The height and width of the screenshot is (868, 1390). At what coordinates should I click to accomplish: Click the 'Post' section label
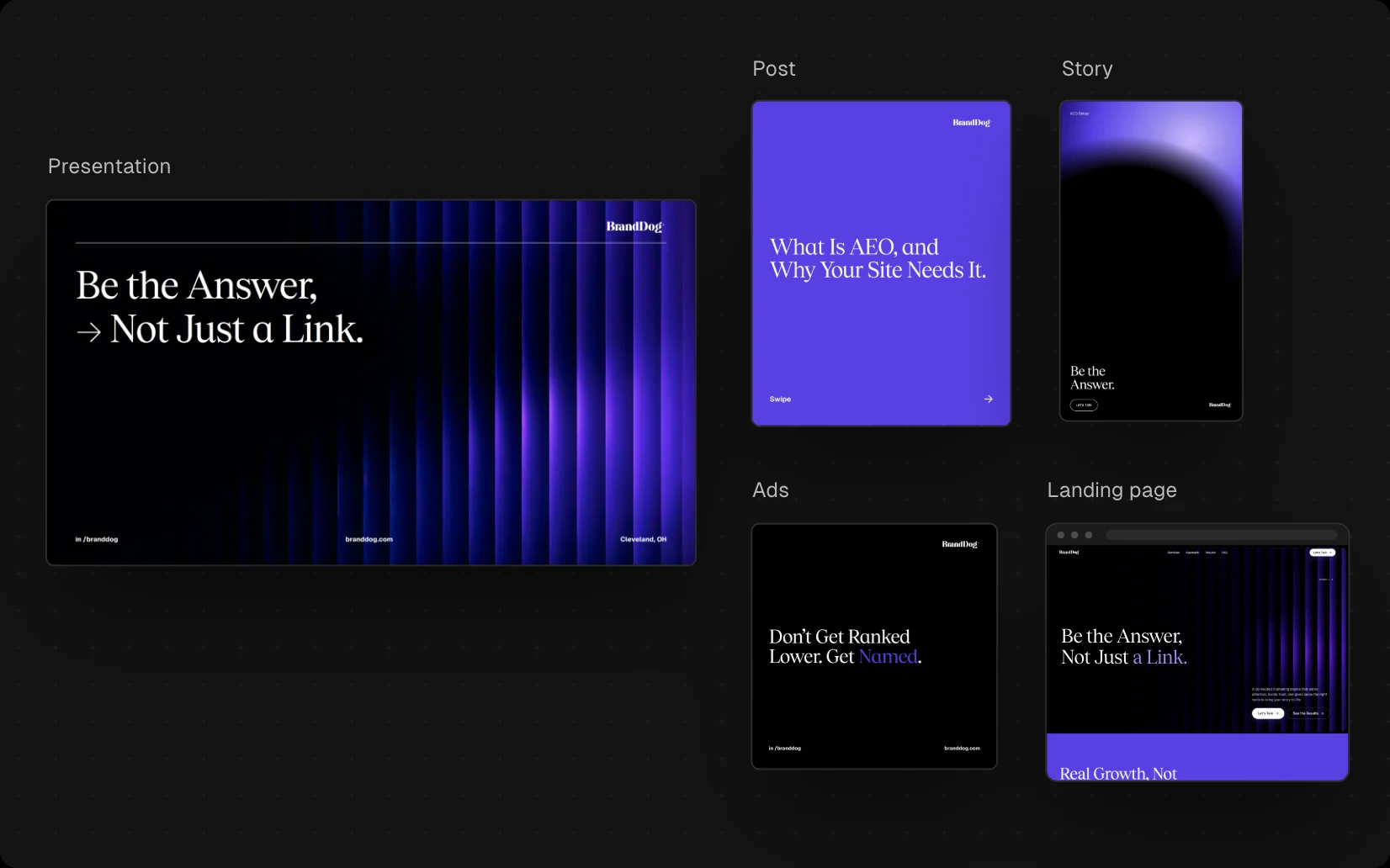pos(774,69)
